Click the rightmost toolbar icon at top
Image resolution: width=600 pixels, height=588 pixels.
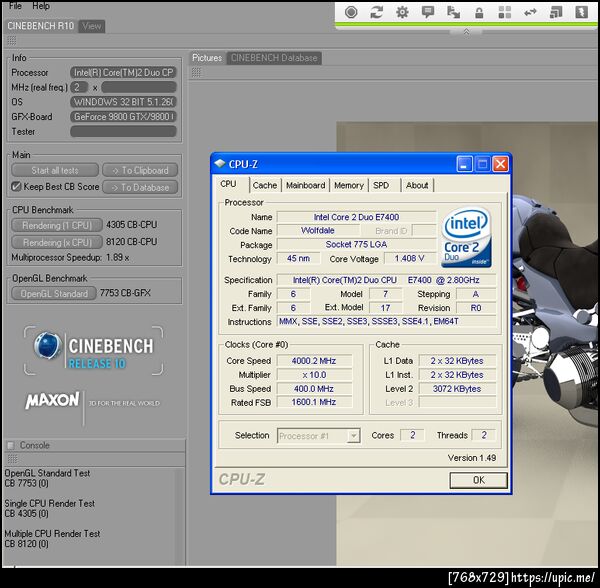pos(582,12)
